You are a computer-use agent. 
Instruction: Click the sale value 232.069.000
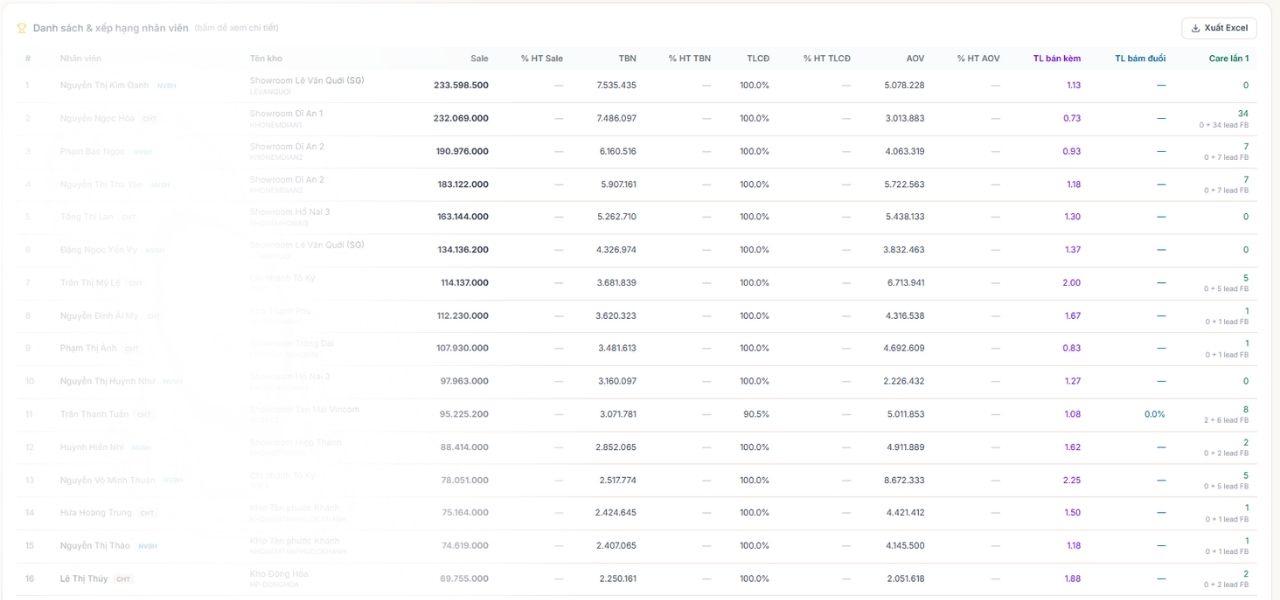[x=461, y=118]
